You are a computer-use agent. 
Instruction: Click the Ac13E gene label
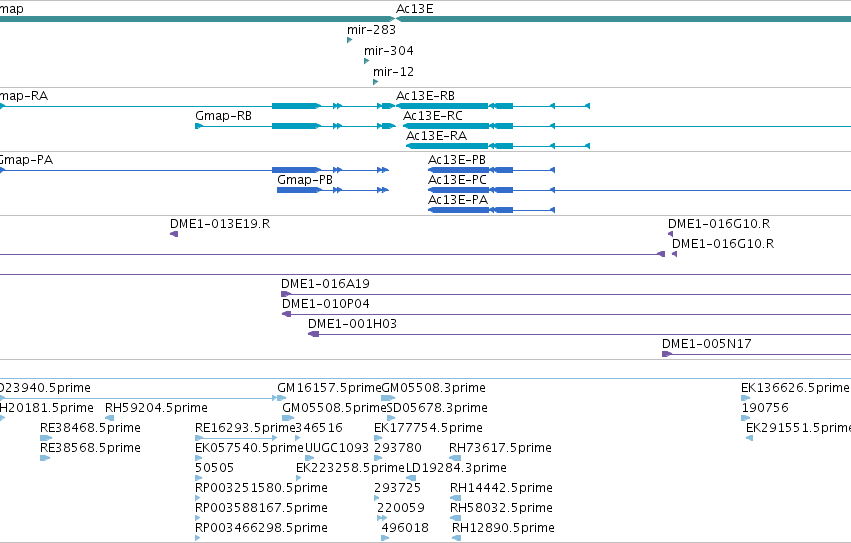tap(415, 9)
